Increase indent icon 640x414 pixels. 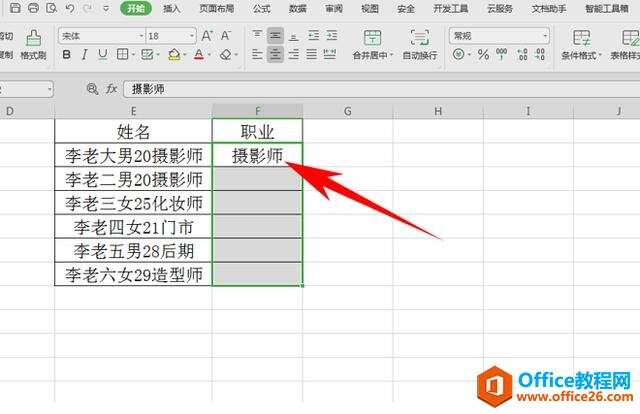click(x=331, y=36)
